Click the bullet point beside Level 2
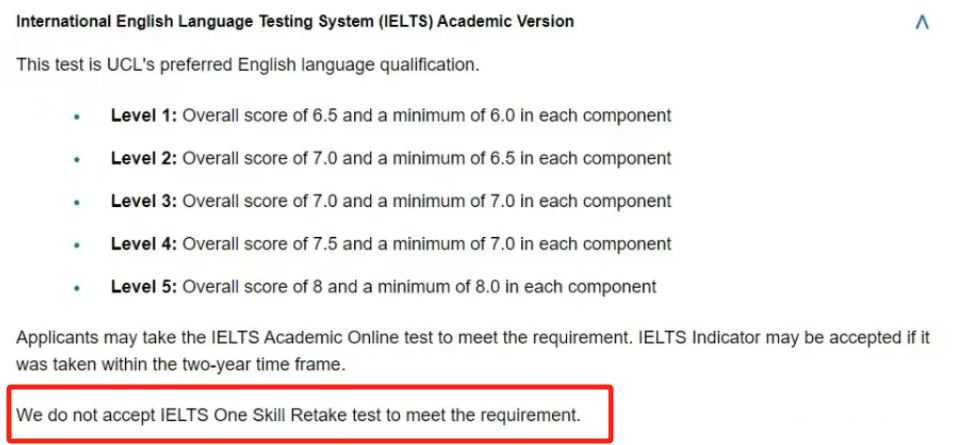This screenshot has width=967, height=445. point(77,159)
